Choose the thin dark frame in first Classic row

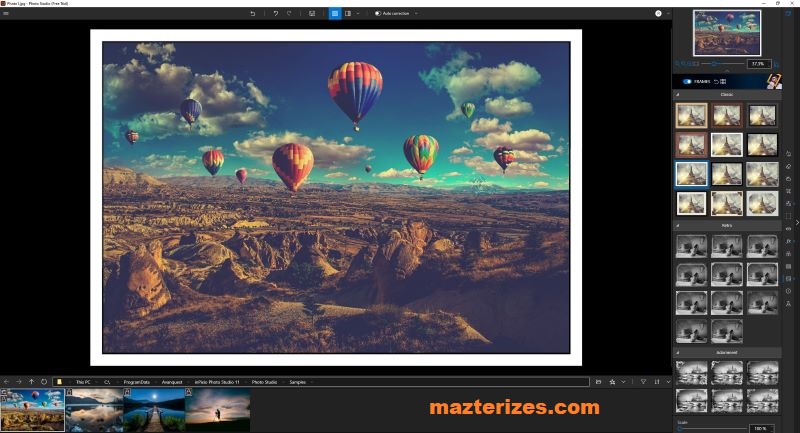click(x=762, y=115)
